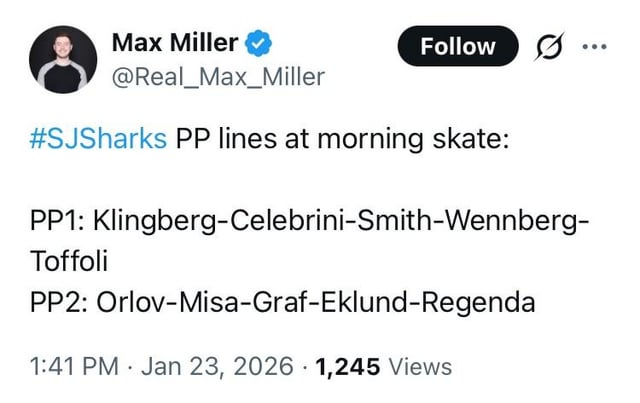Click the name "Orlov" in PP2

click(x=127, y=301)
